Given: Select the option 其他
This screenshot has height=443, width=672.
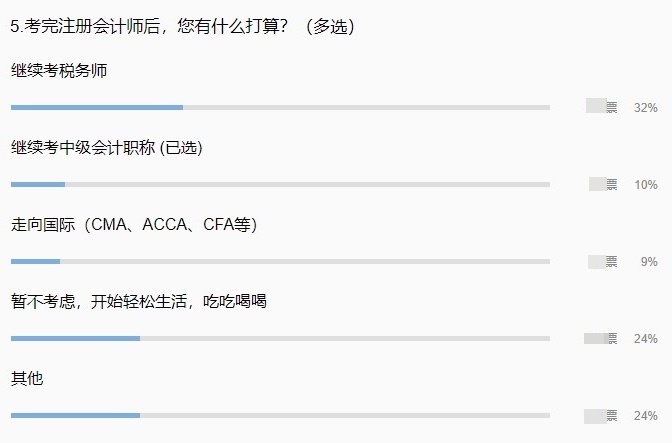Looking at the screenshot, I should click(27, 379).
